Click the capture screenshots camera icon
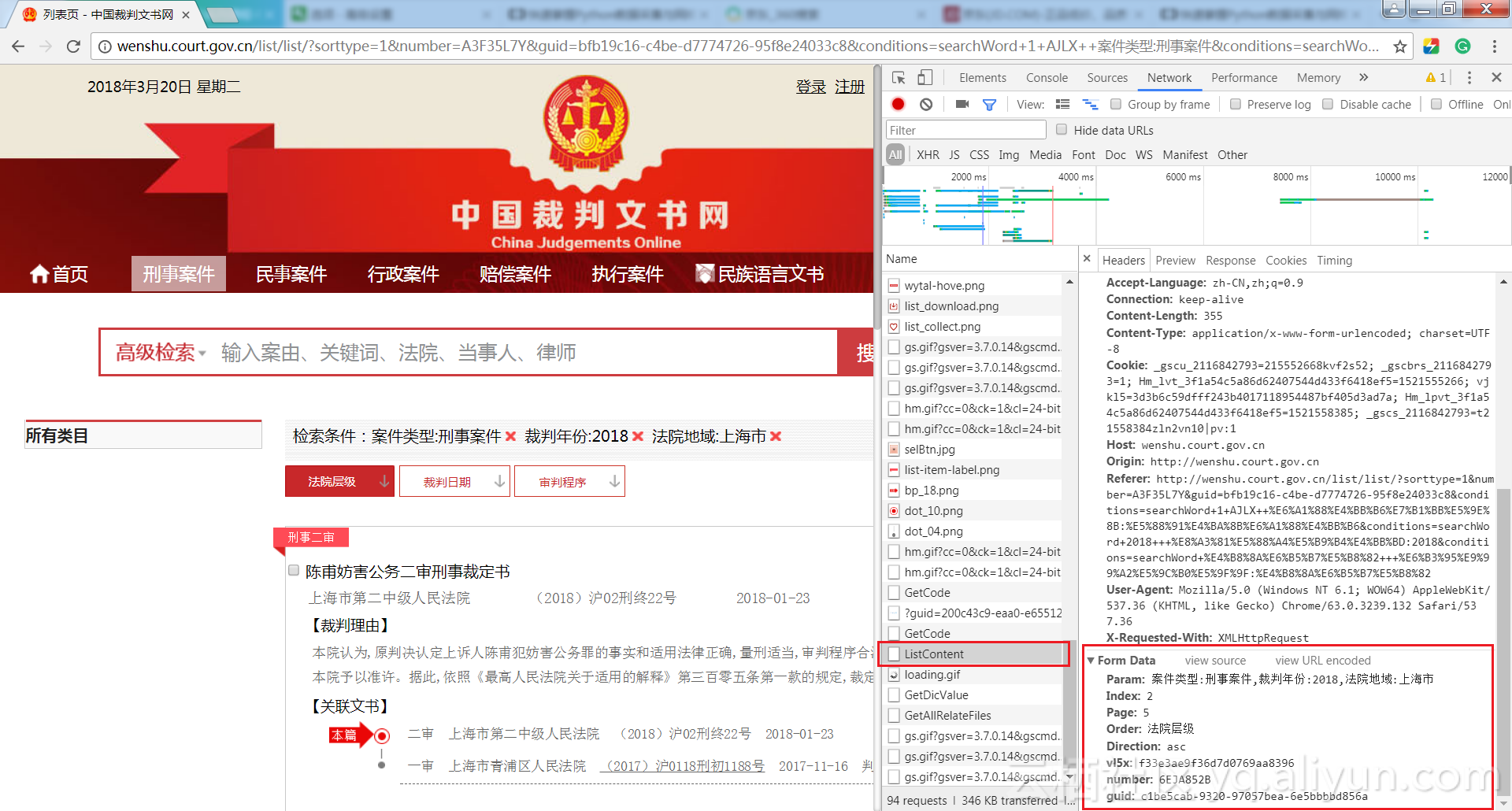The width and height of the screenshot is (1512, 811). click(962, 104)
